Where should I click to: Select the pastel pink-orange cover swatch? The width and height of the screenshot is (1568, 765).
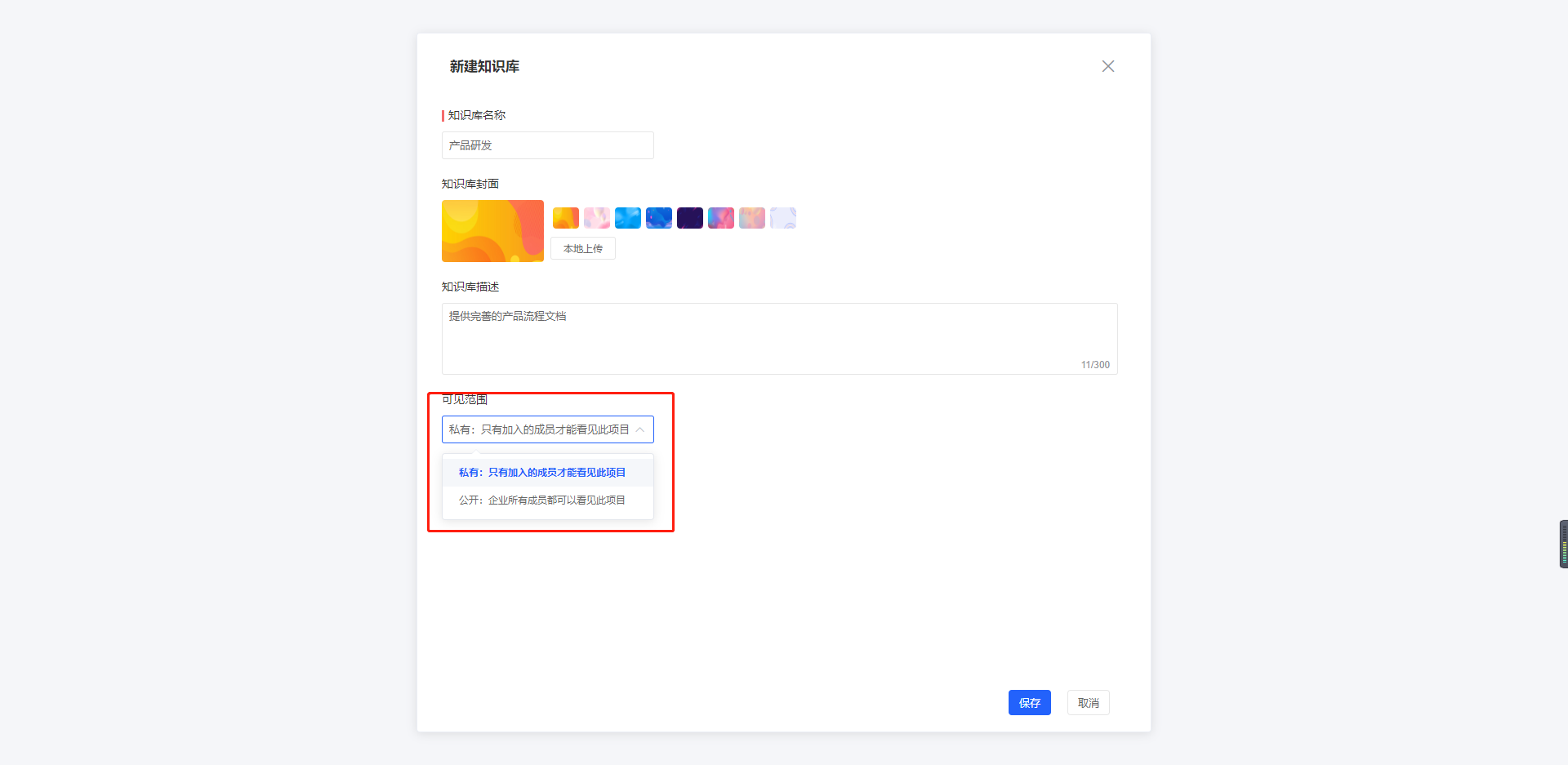(x=751, y=218)
